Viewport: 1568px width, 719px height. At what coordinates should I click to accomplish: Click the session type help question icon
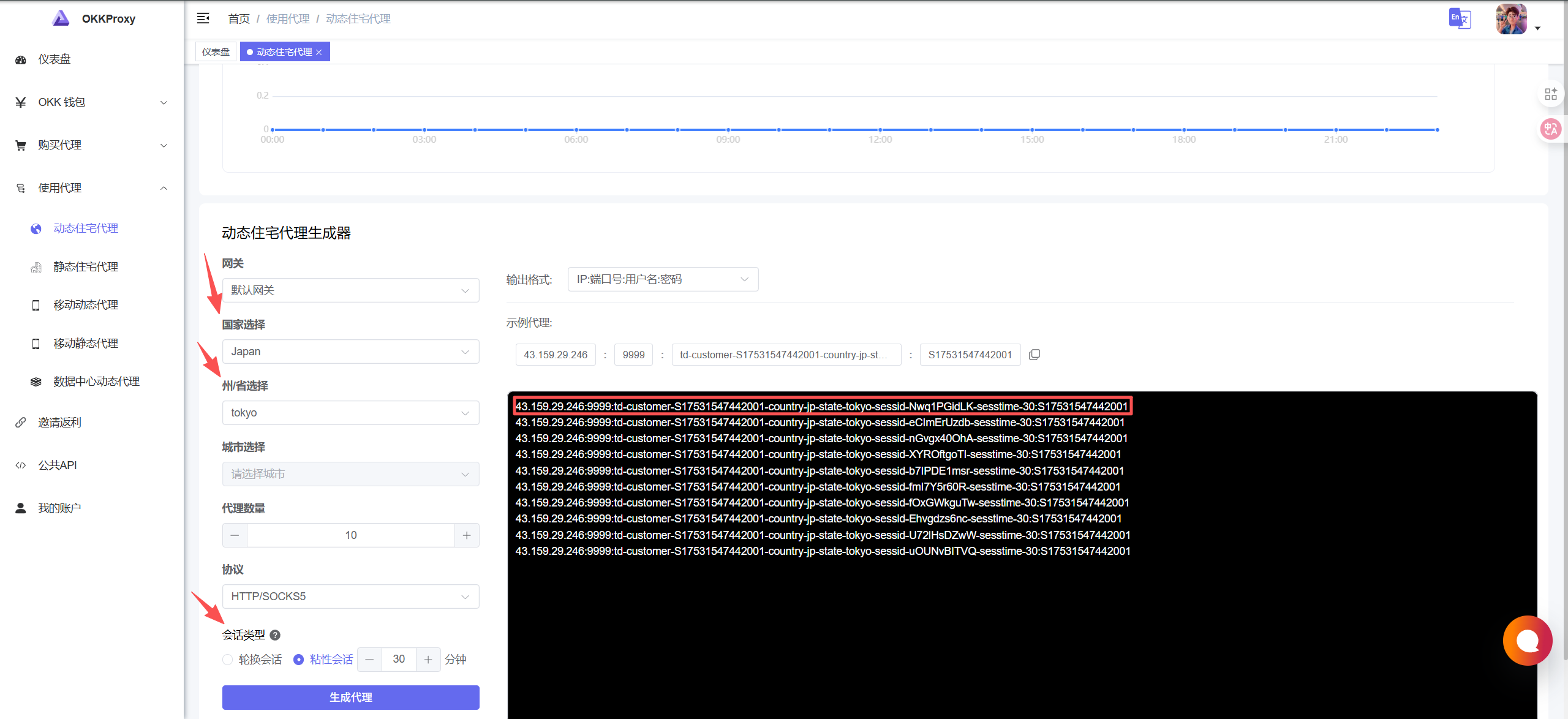pos(275,635)
